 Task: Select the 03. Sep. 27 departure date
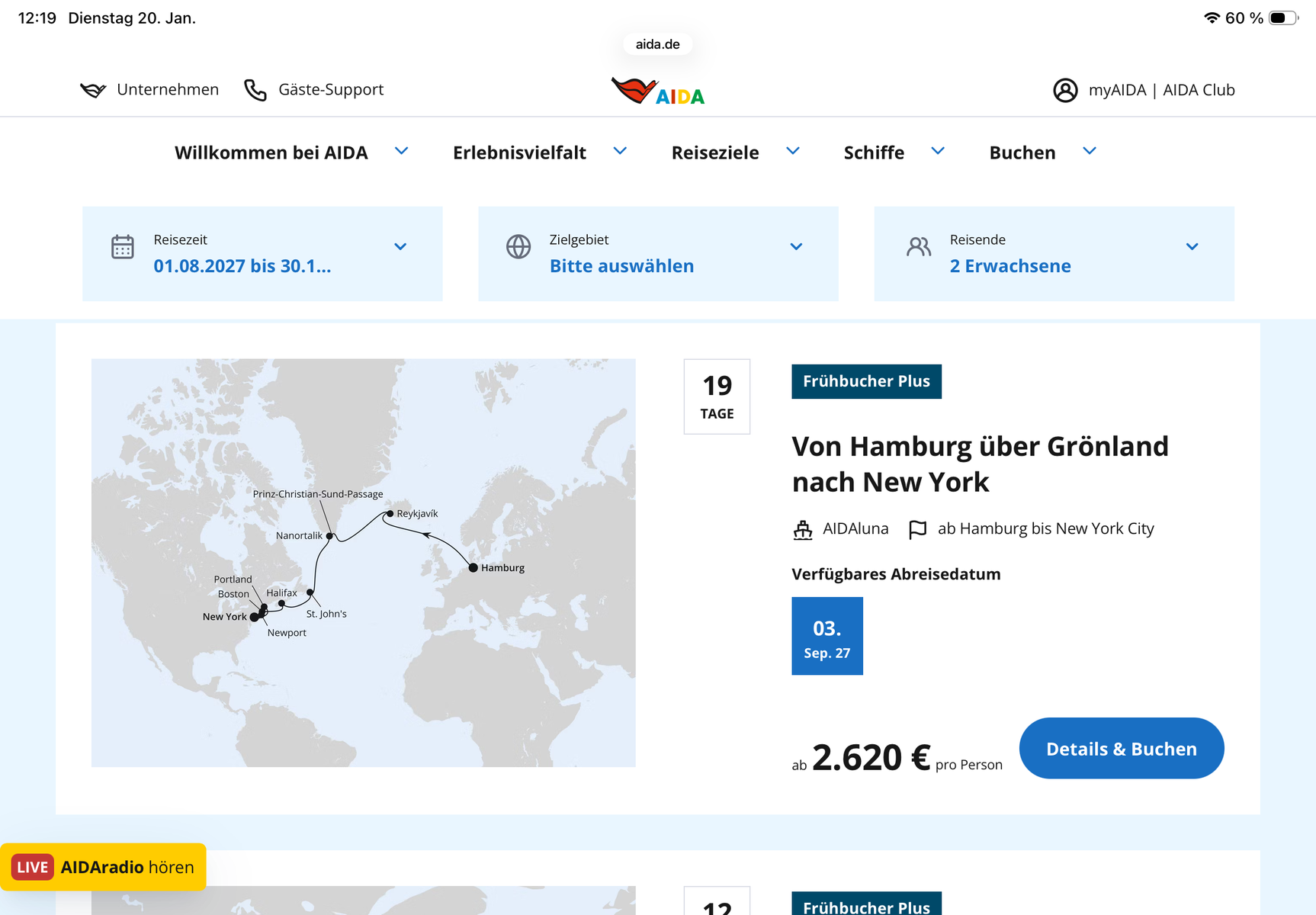click(827, 636)
